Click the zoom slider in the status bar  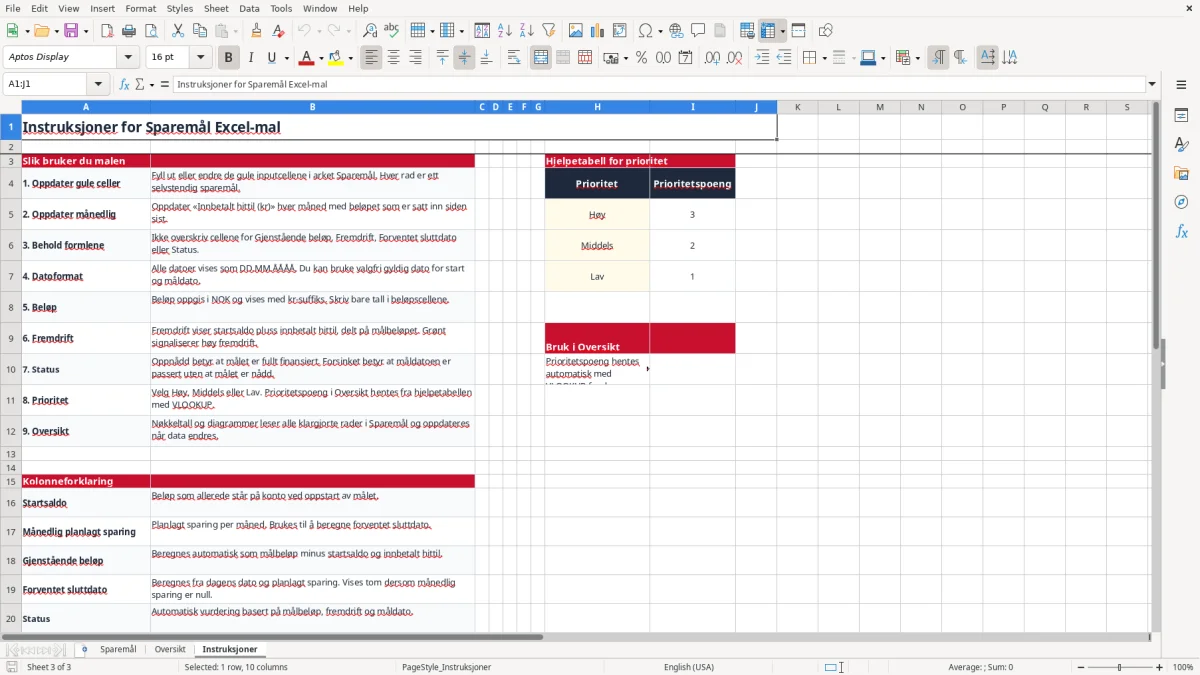tap(1119, 667)
